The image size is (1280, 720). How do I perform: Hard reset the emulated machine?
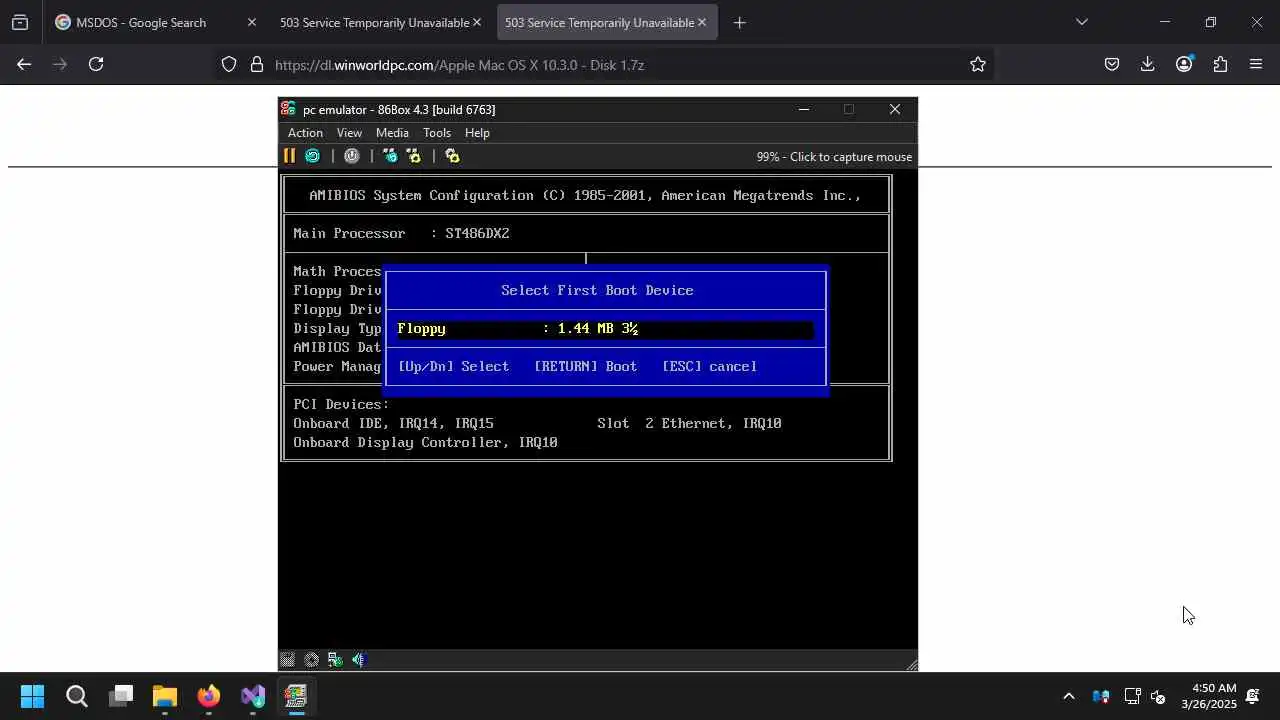click(312, 156)
